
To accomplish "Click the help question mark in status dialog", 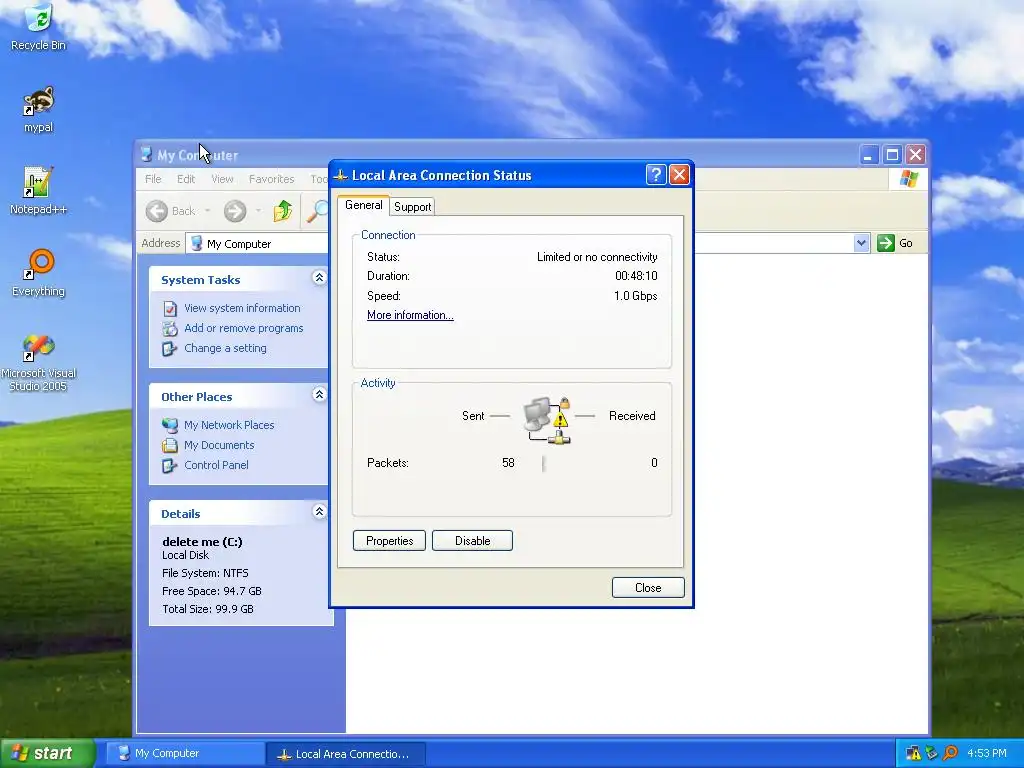I will click(x=656, y=174).
